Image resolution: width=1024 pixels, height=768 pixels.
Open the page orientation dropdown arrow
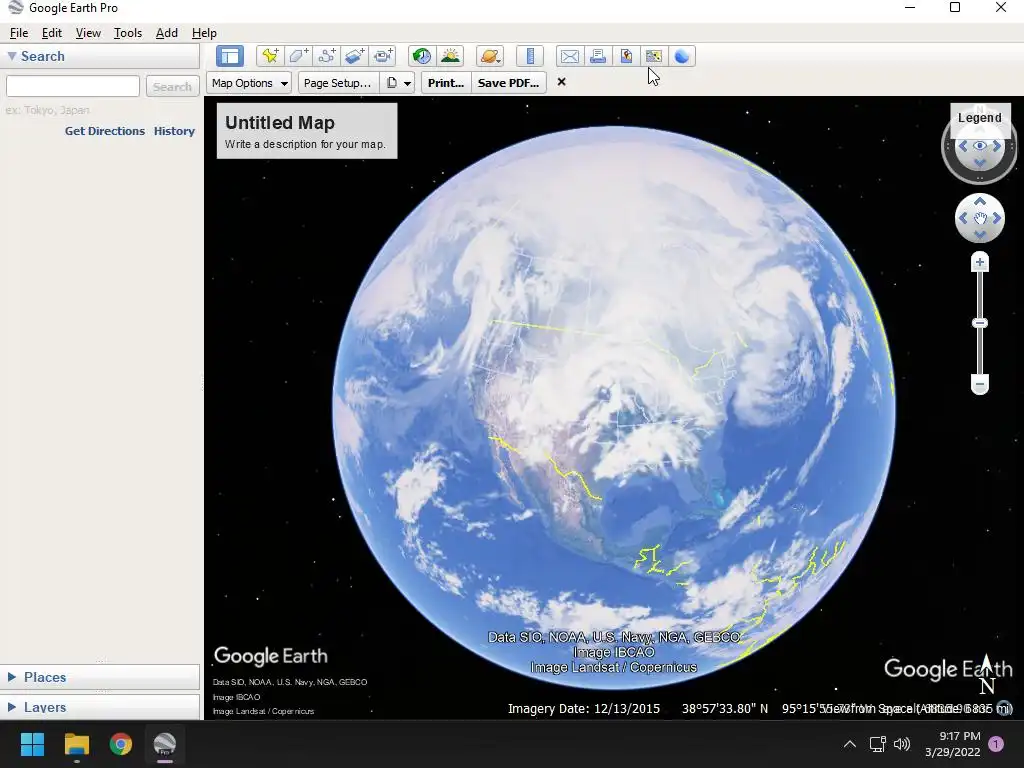click(x=407, y=84)
